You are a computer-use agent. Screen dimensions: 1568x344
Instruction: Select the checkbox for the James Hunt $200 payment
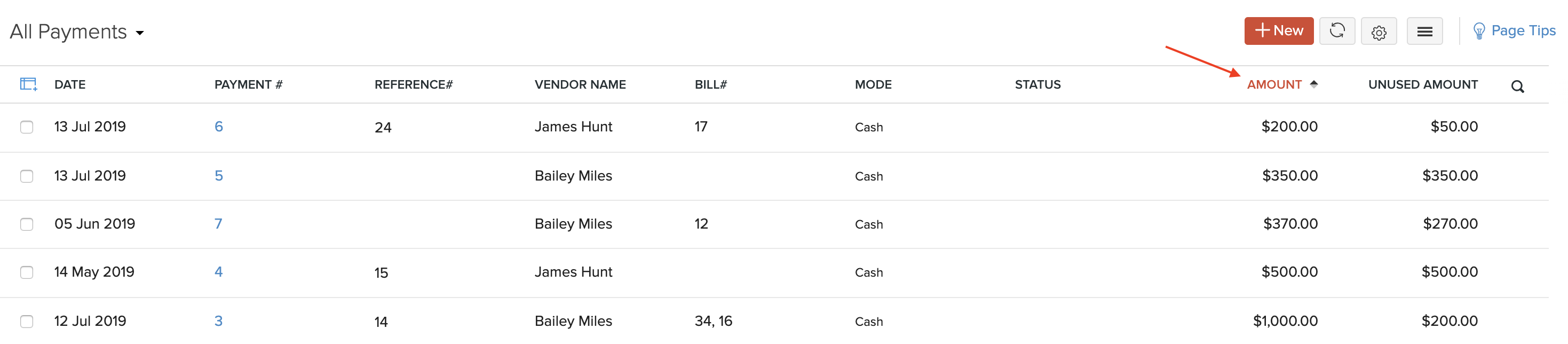point(26,127)
